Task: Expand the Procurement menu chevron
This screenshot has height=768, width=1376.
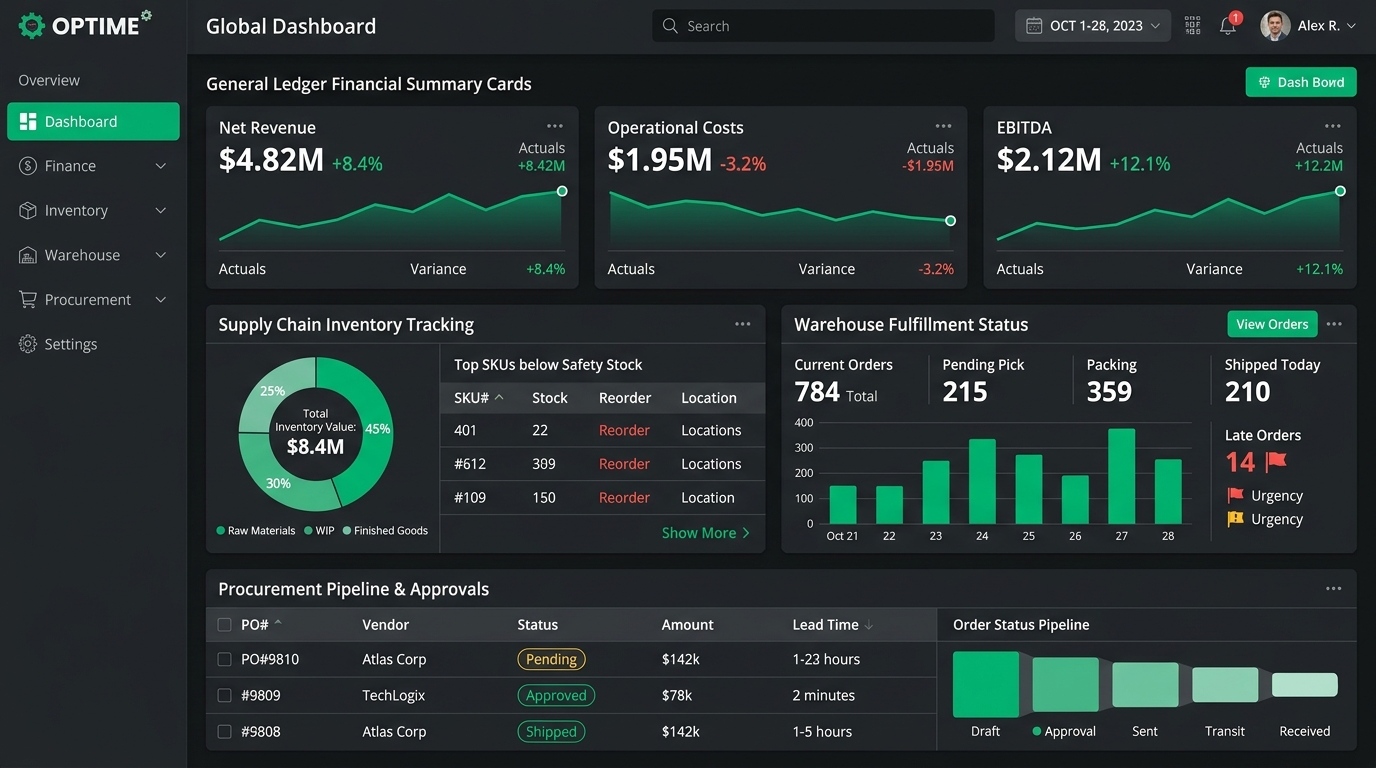Action: coord(161,300)
